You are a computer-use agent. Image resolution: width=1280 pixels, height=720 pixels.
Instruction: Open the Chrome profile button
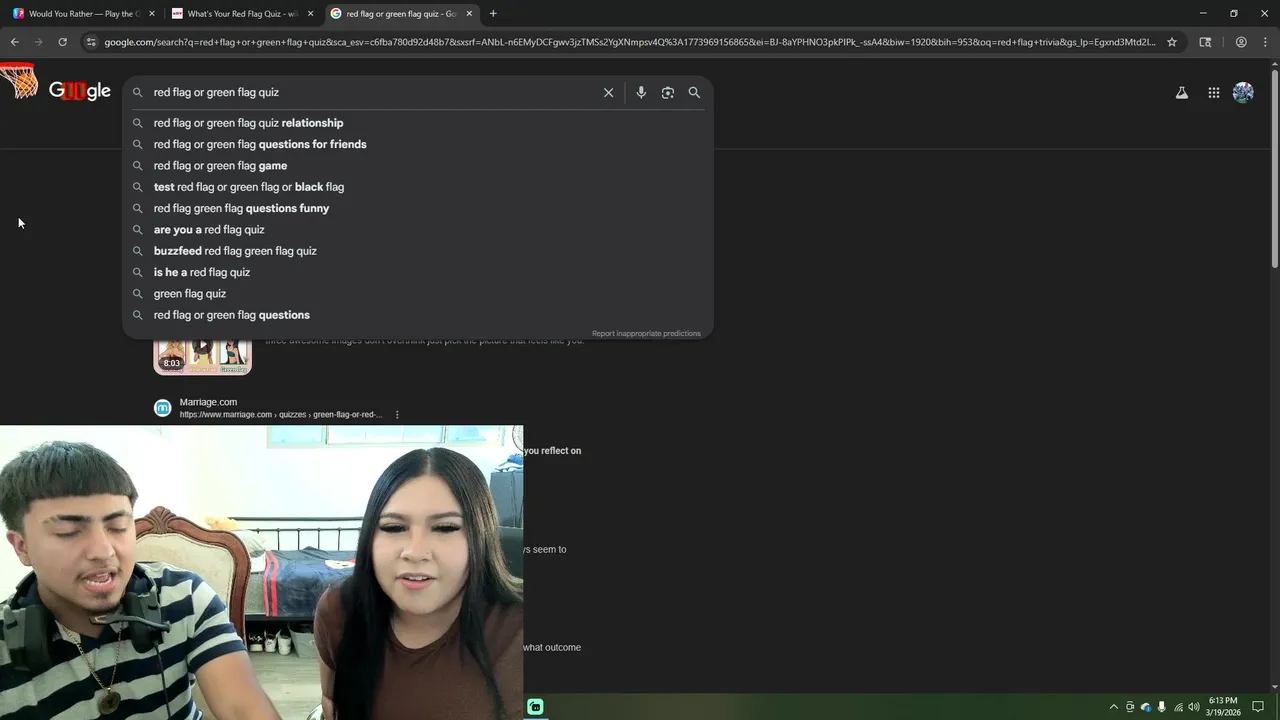pos(1241,42)
